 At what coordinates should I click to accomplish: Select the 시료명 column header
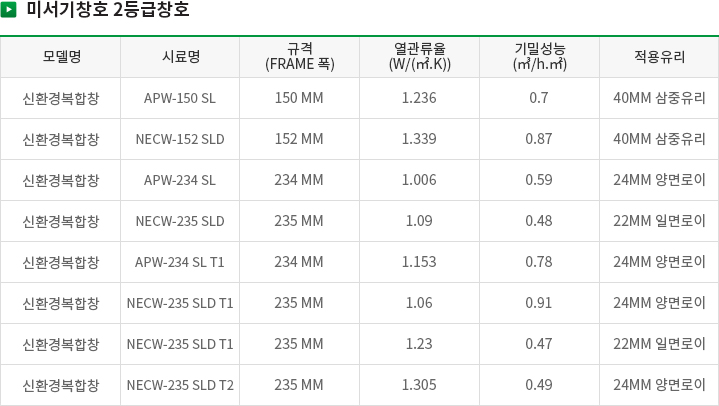[x=180, y=57]
